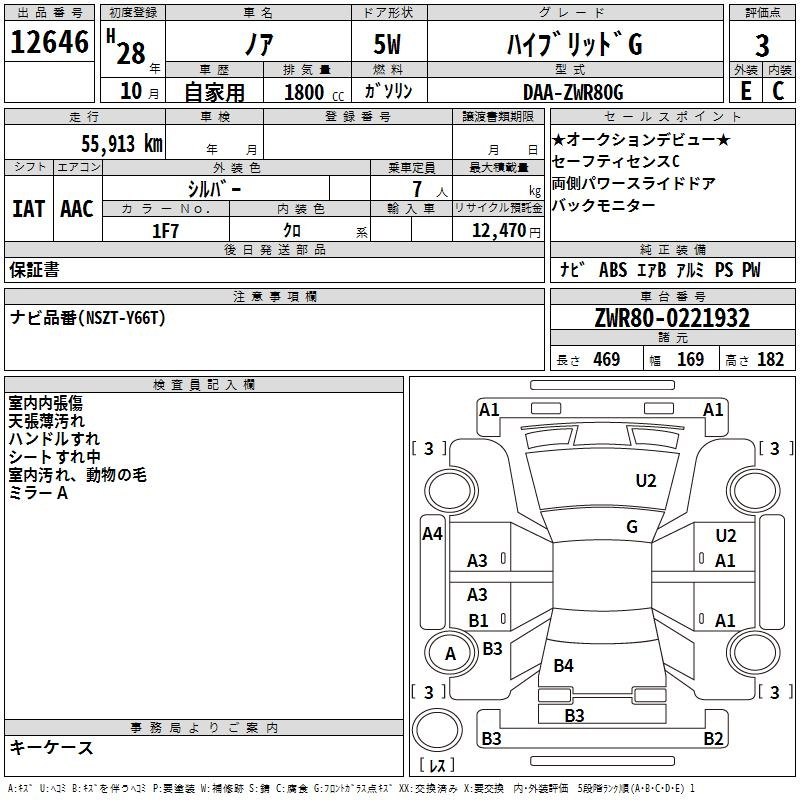
Task: Click the B2 bumper mark on diagram
Action: click(x=713, y=738)
